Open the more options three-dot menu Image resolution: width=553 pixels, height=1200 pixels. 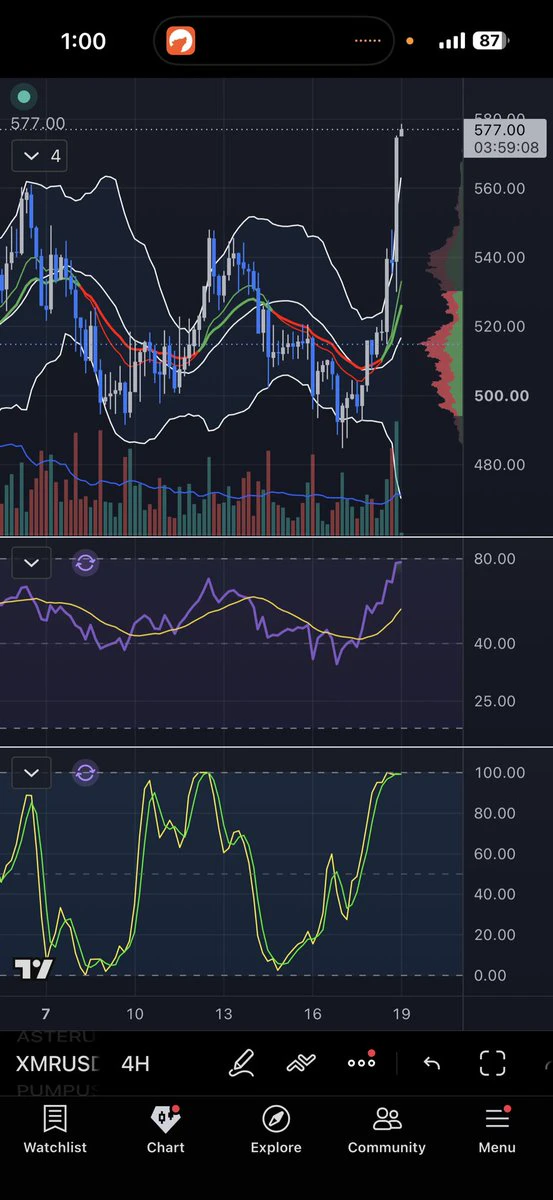tap(361, 1062)
